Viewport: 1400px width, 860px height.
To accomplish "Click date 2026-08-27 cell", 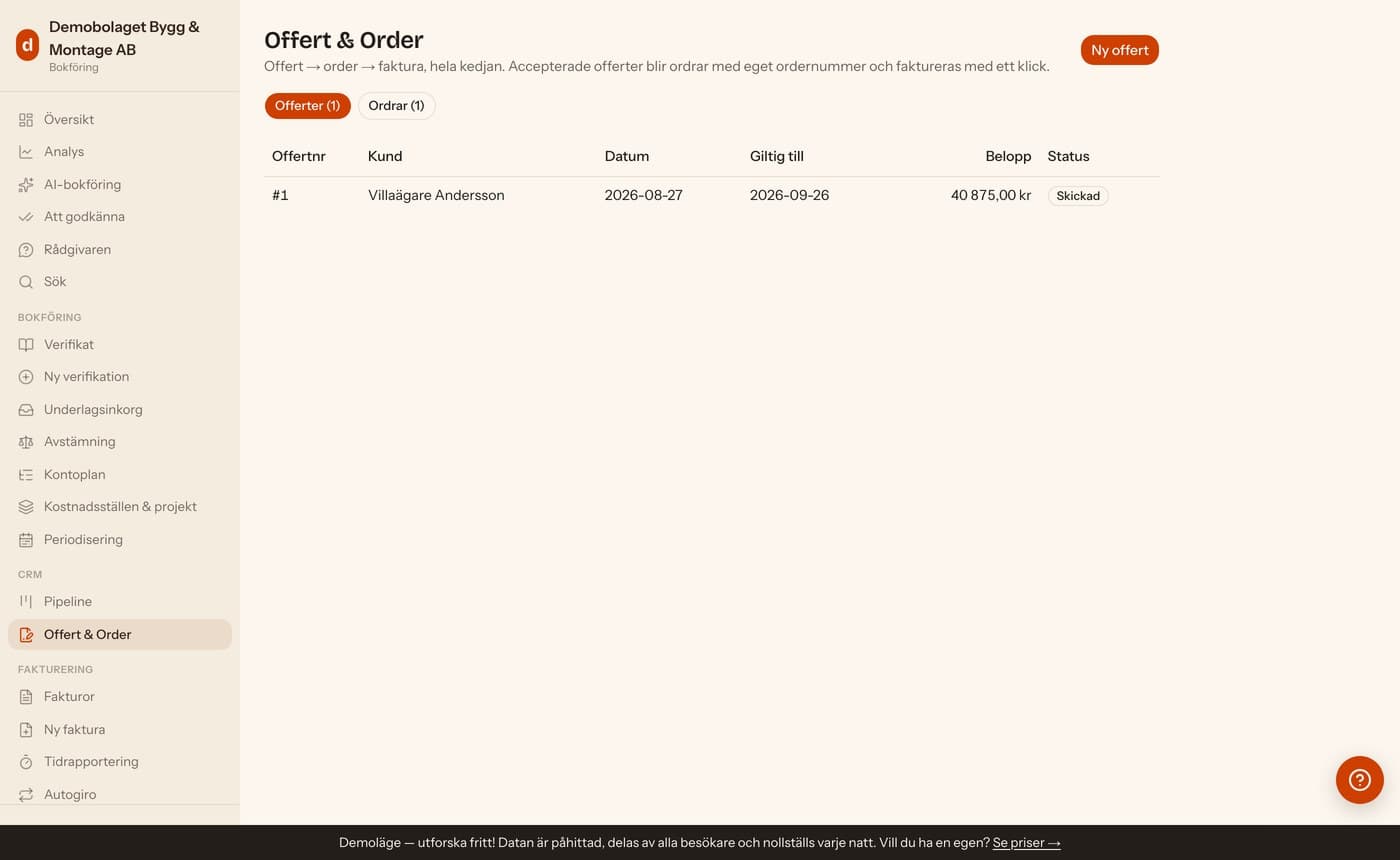I will tap(644, 196).
